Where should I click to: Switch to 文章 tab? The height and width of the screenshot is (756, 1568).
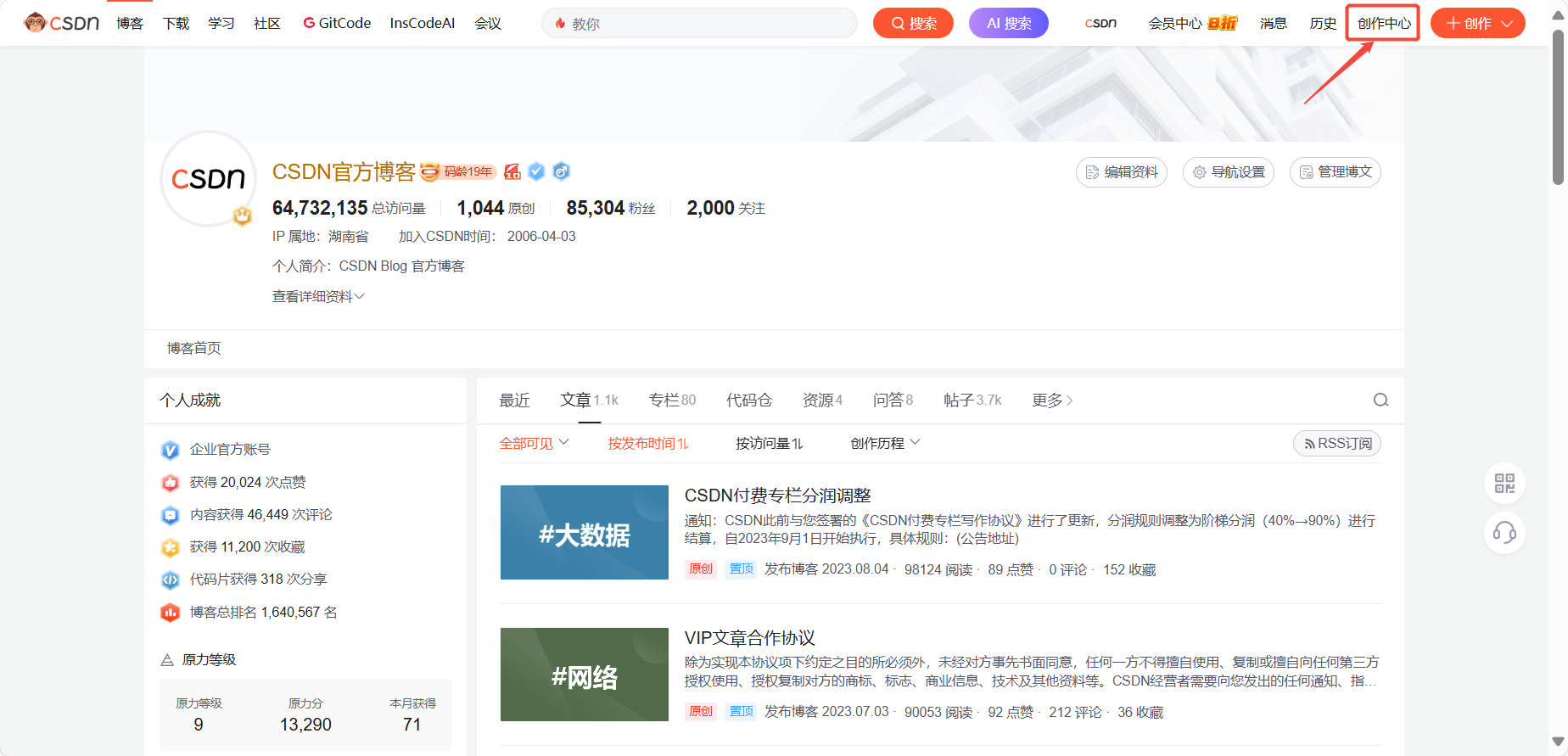[x=589, y=400]
